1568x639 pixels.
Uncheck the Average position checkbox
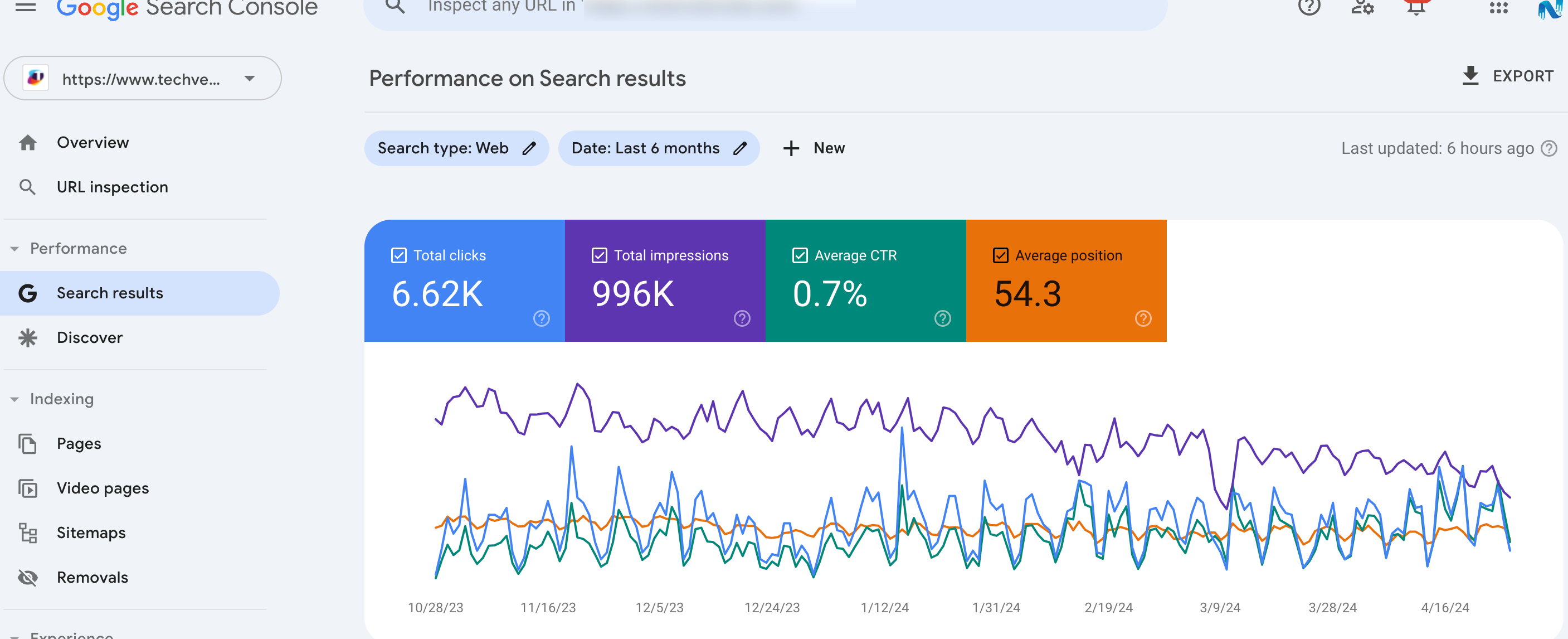point(1000,255)
